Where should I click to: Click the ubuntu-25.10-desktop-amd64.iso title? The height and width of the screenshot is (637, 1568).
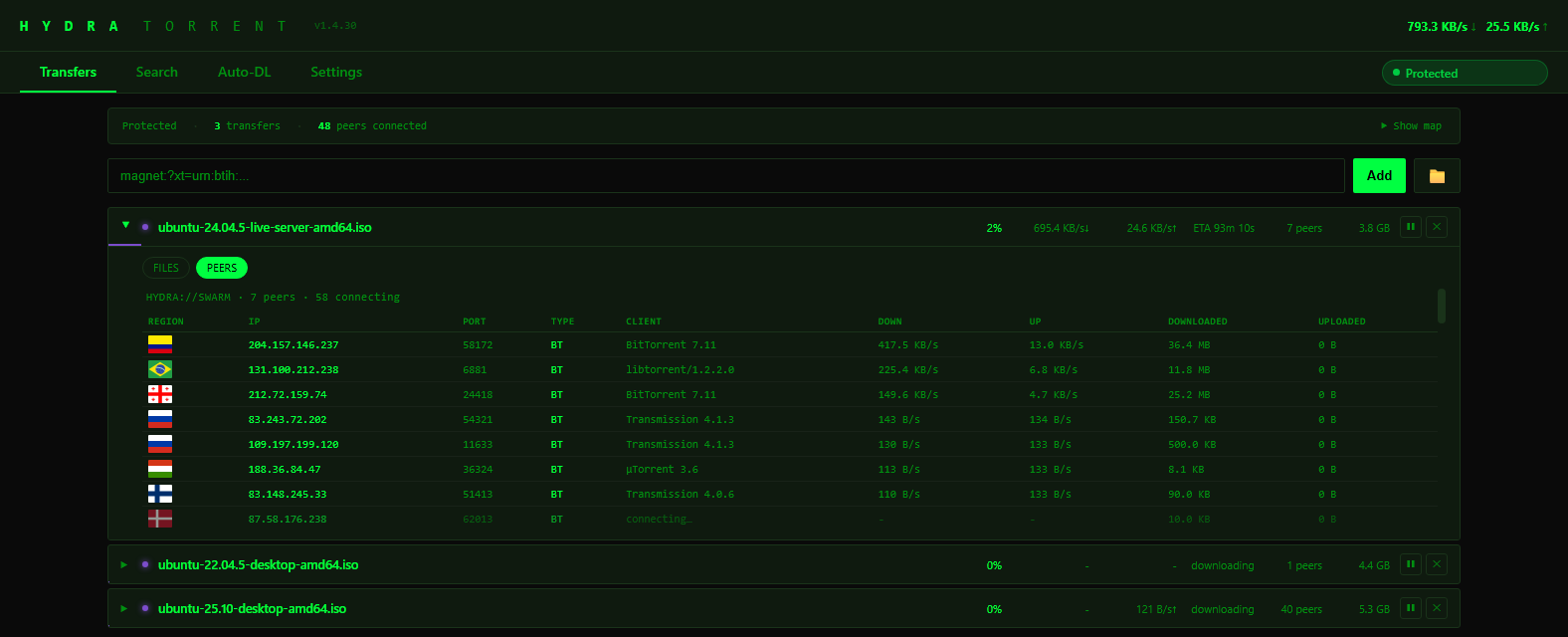coord(252,609)
